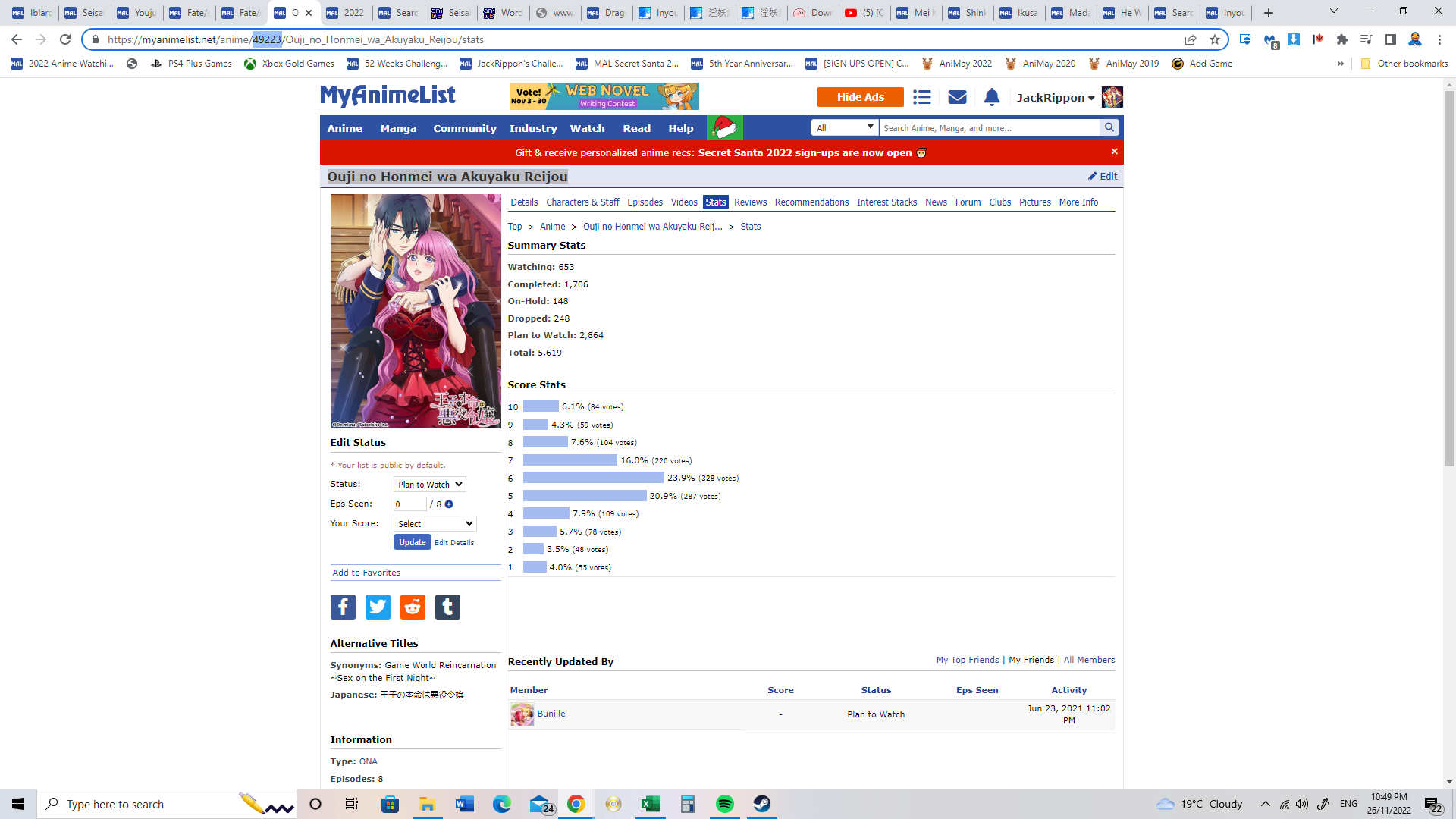Open messages envelope icon
This screenshot has height=819, width=1456.
click(957, 97)
